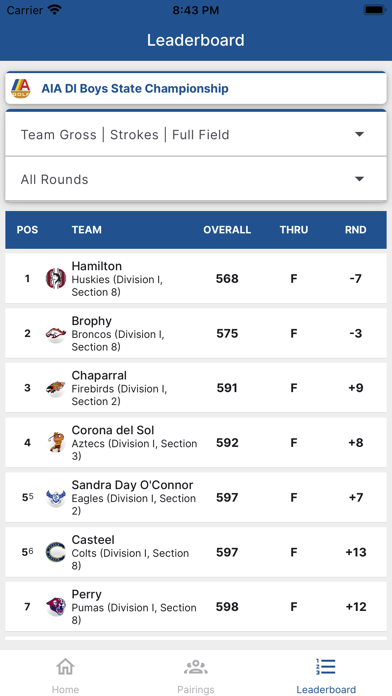Image resolution: width=392 pixels, height=696 pixels.
Task: Tap the POS column header
Action: pos(27,230)
